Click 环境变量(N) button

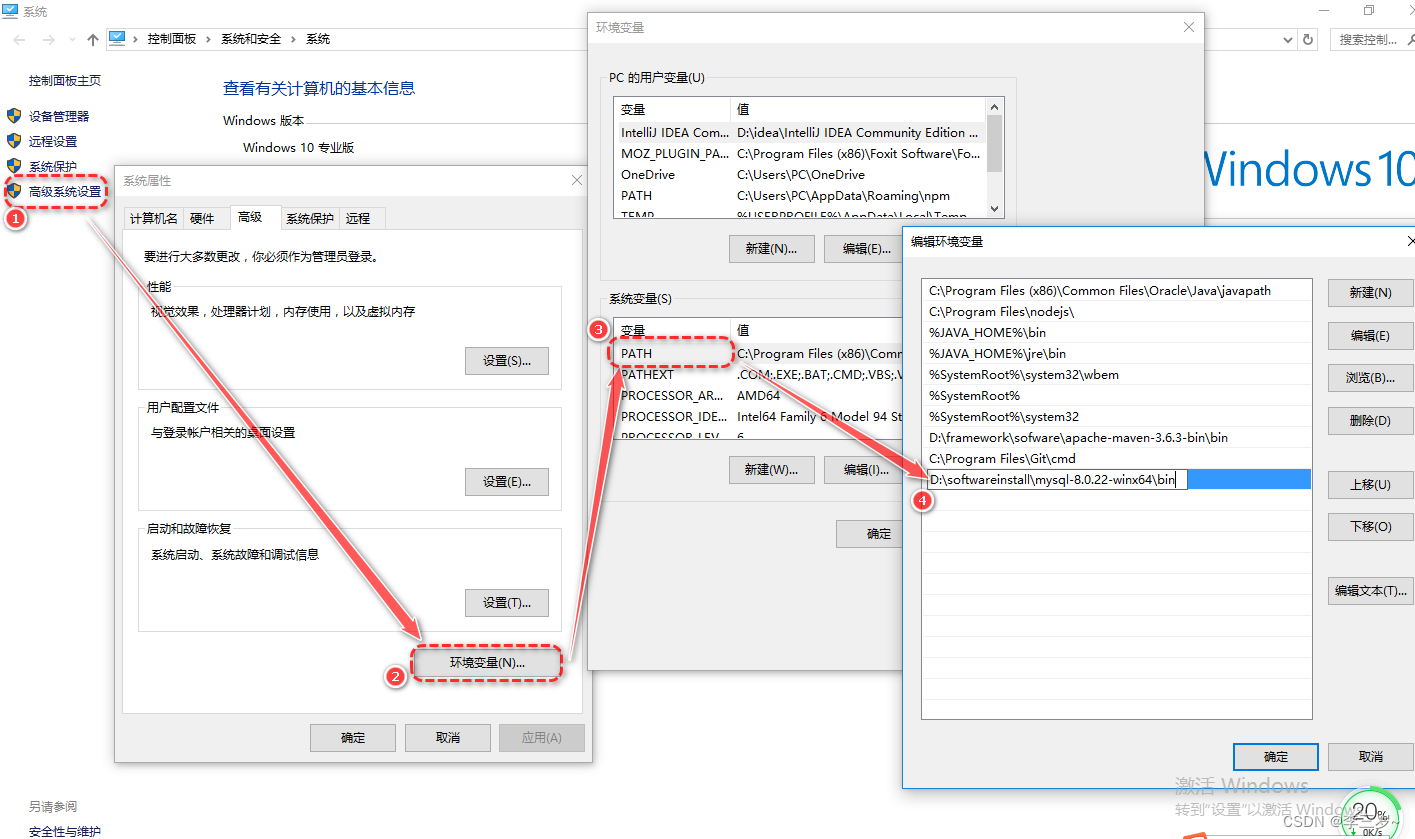(487, 662)
